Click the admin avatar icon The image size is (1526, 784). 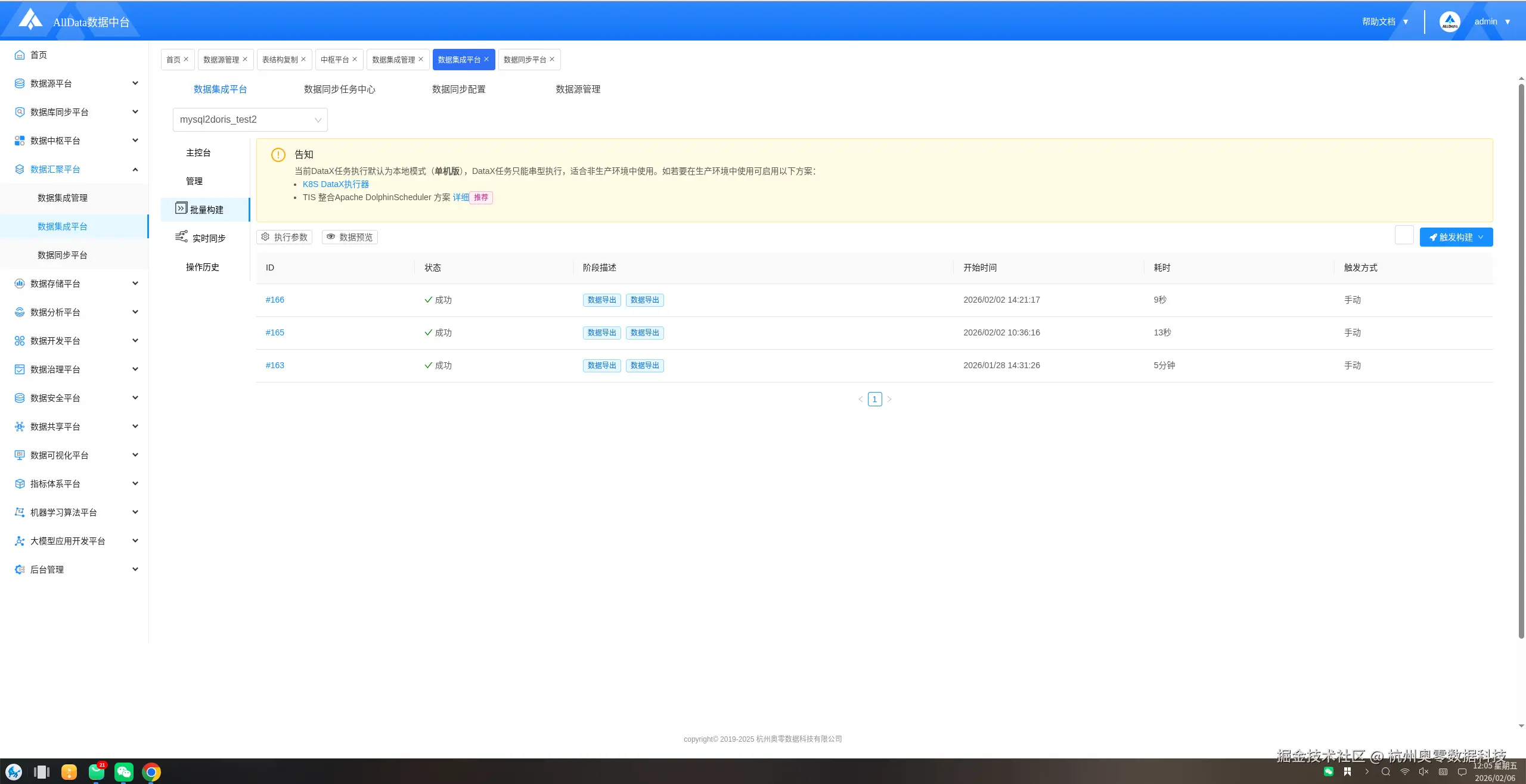[1450, 21]
